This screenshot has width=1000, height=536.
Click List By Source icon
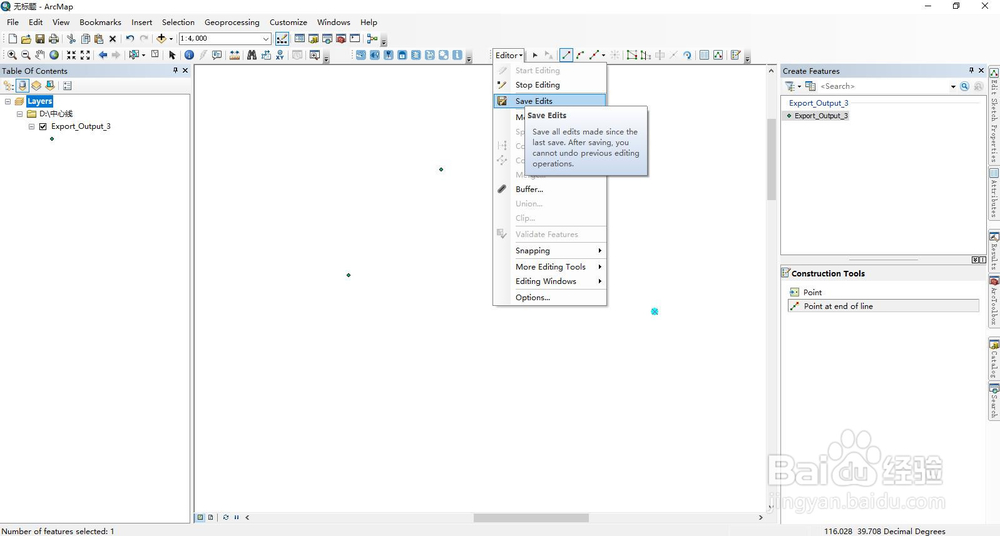pyautogui.click(x=22, y=86)
